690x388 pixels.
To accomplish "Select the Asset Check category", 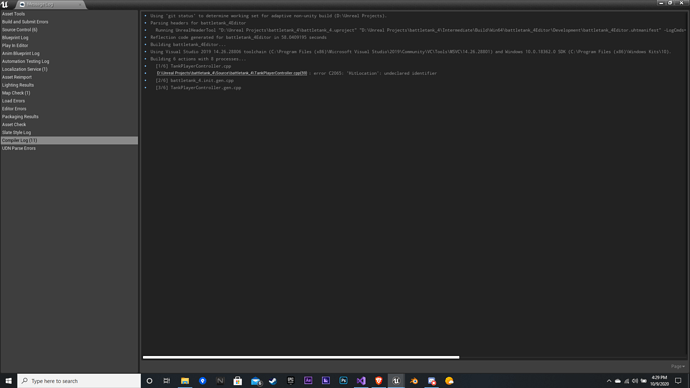I will pyautogui.click(x=69, y=125).
